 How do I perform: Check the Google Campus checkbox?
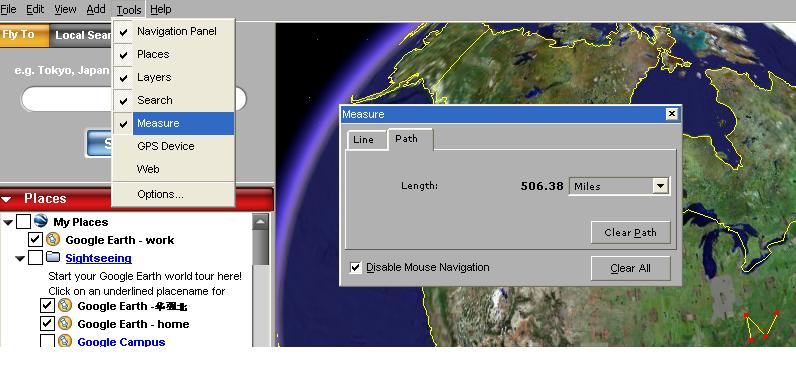pyautogui.click(x=47, y=341)
